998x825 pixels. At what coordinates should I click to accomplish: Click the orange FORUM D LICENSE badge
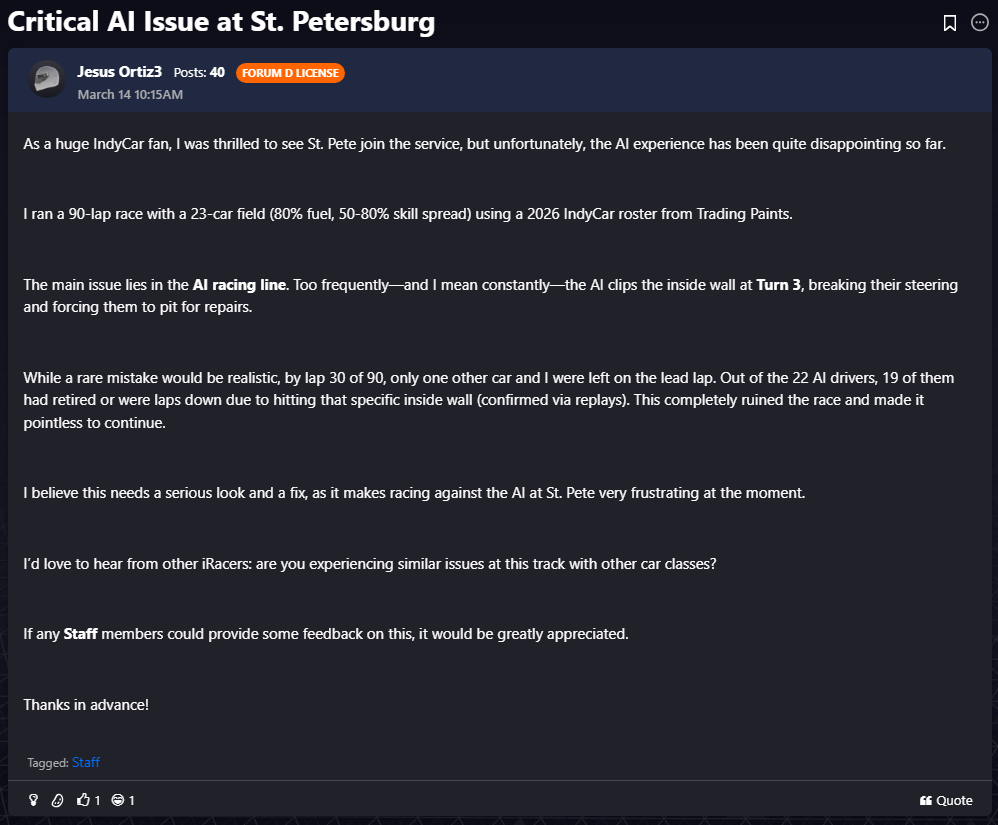tap(290, 73)
